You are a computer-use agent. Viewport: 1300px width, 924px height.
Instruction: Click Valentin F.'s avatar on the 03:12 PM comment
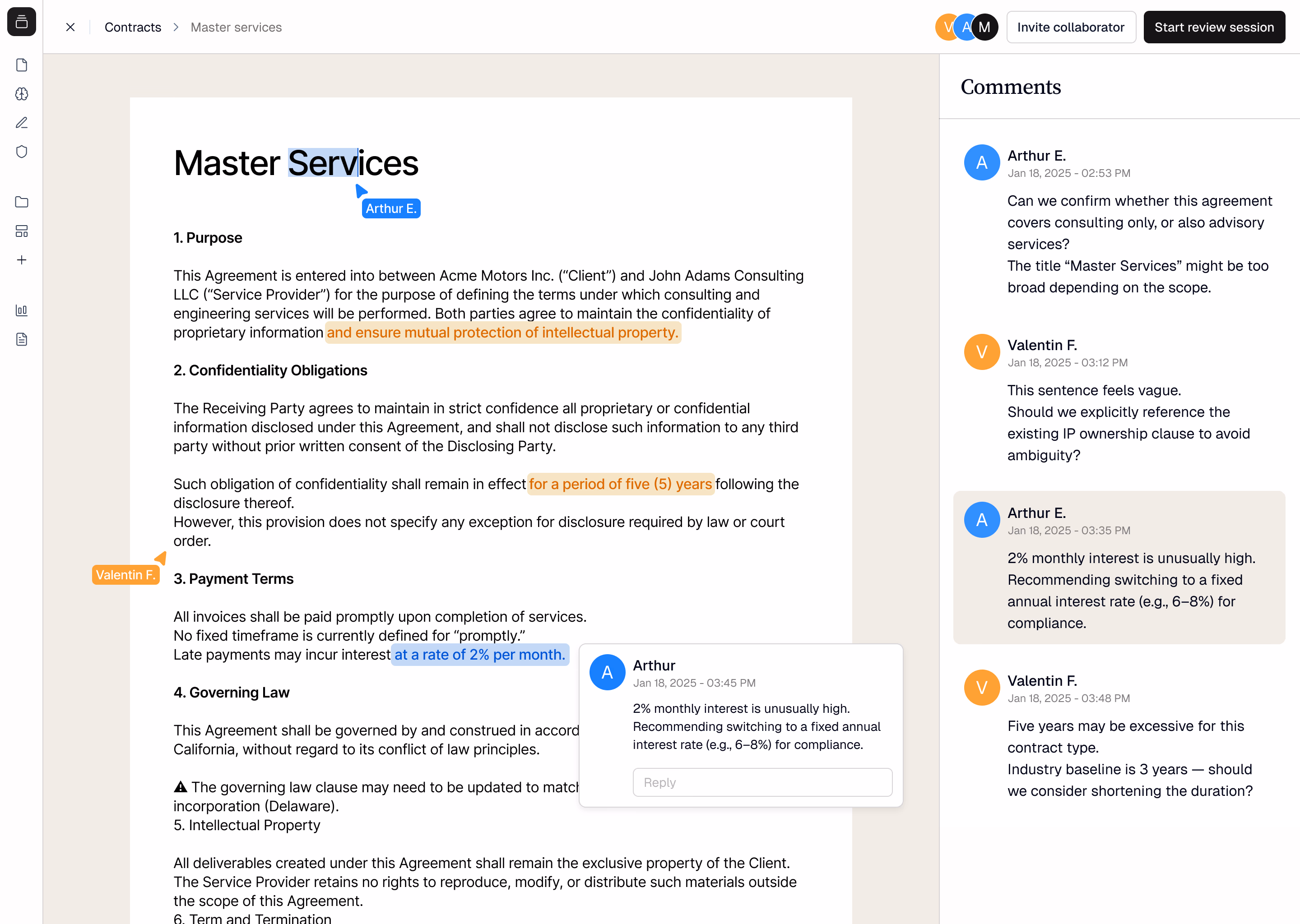click(982, 352)
